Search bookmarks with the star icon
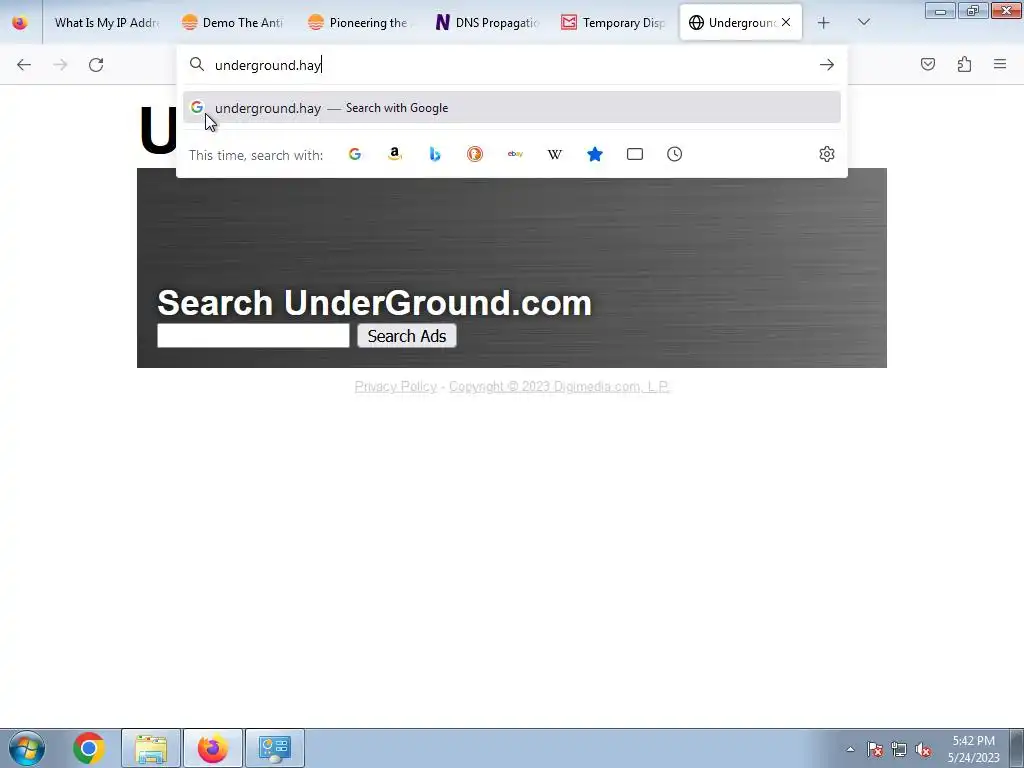 coord(595,154)
